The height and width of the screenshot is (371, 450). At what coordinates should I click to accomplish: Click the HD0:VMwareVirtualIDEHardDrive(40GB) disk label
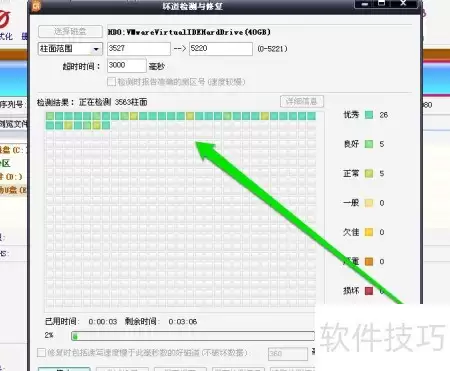pyautogui.click(x=189, y=32)
